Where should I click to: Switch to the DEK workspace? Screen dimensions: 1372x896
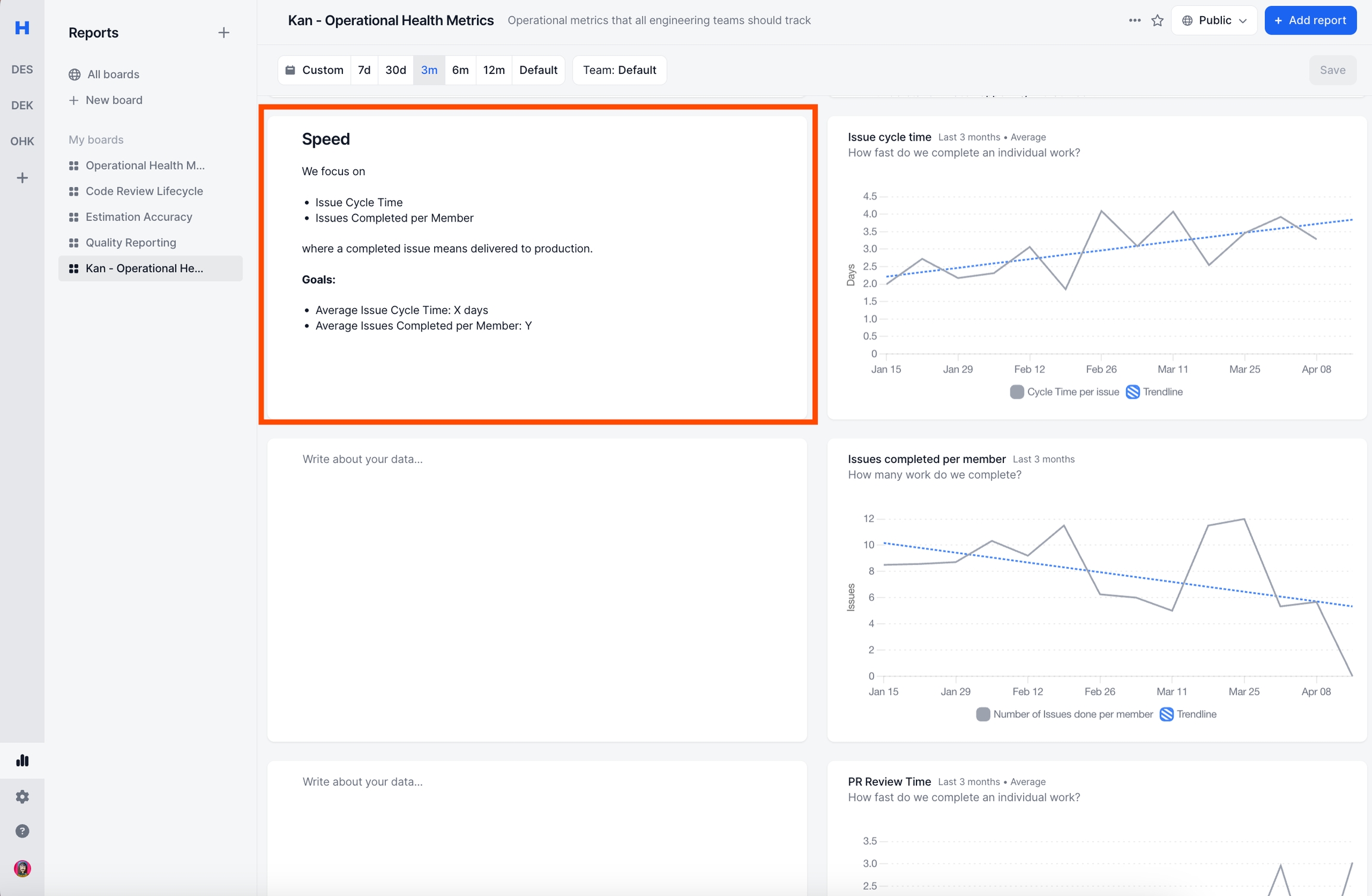(x=22, y=105)
